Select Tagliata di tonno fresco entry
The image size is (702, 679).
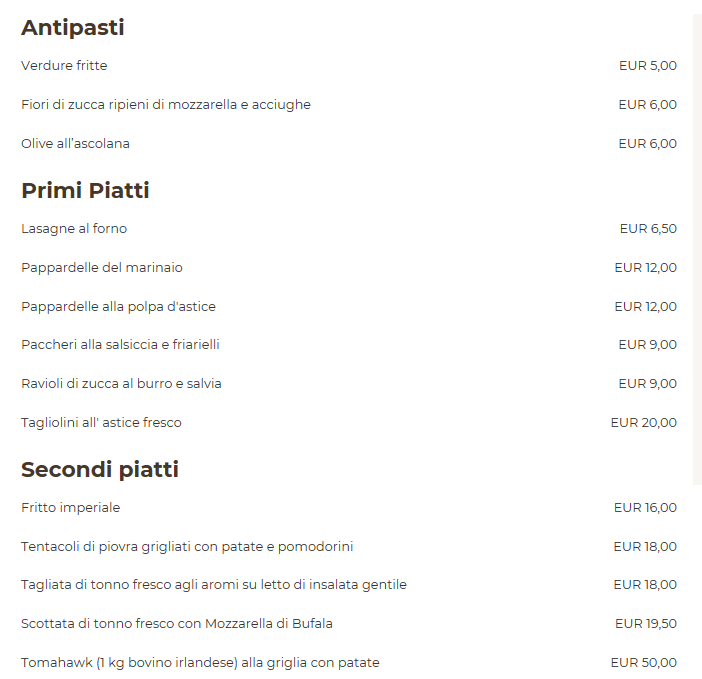(x=214, y=585)
